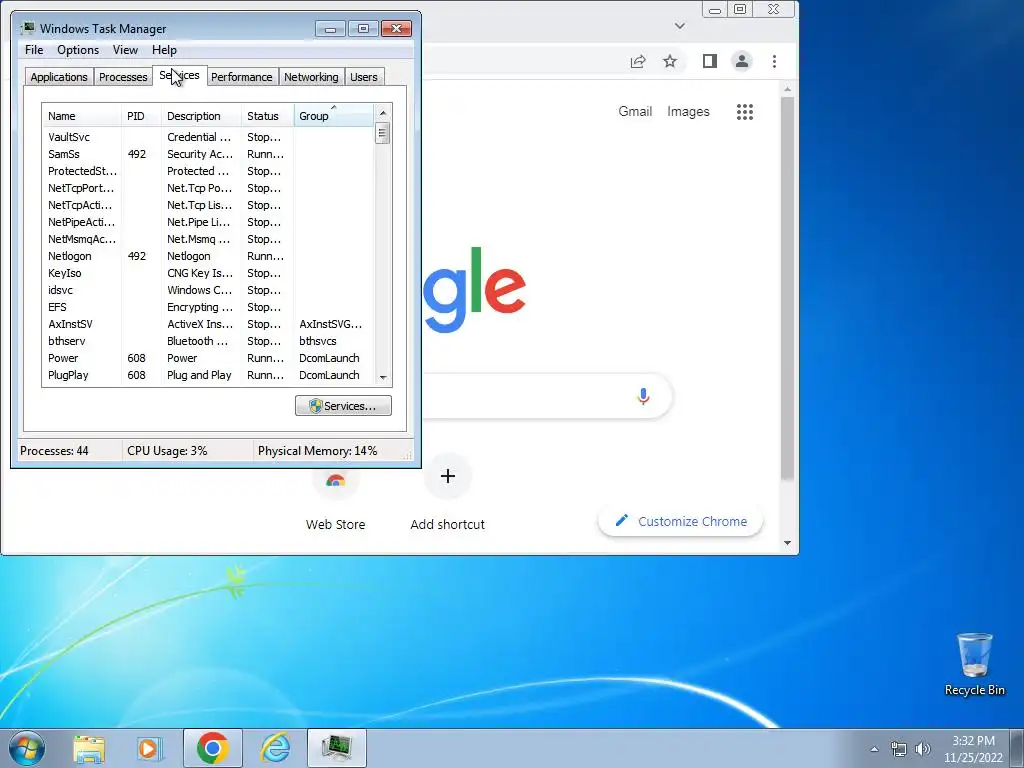The width and height of the screenshot is (1024, 768).
Task: Select the Power service row
Action: pos(208,358)
